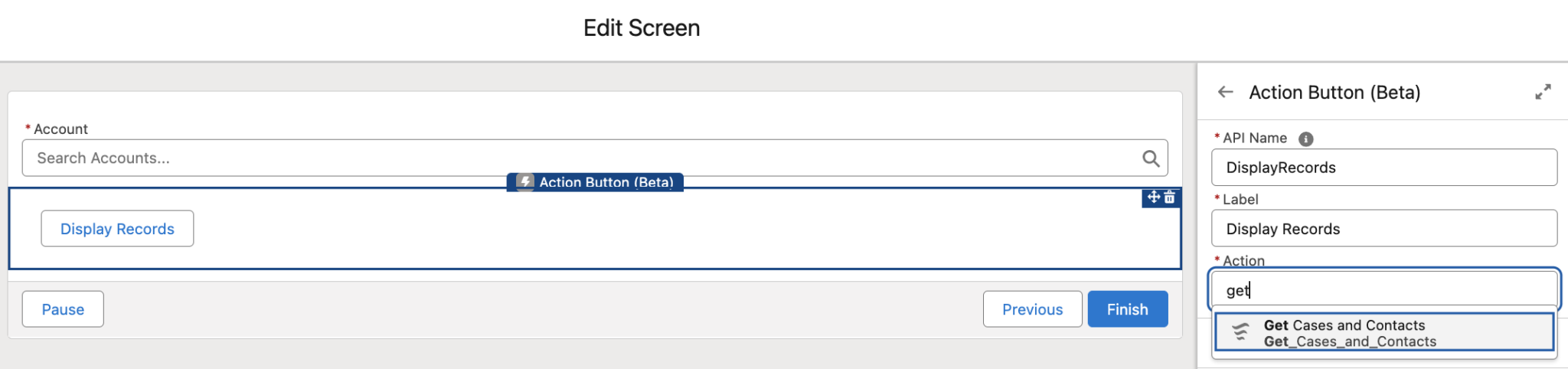
Task: Choose the Get_Cases_and_Contacts API name entry
Action: click(x=1350, y=342)
